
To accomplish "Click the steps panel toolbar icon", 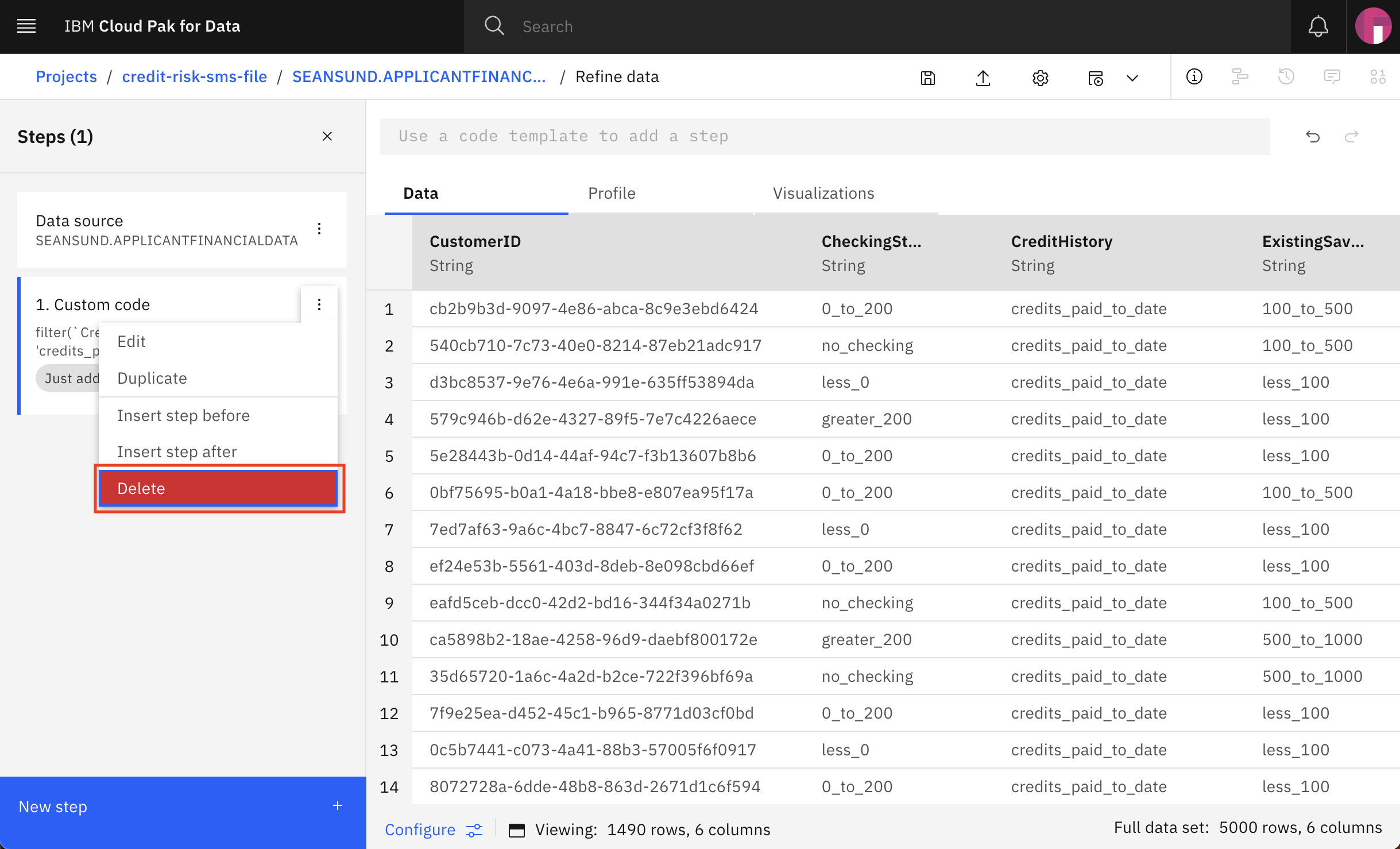I will coord(1240,77).
